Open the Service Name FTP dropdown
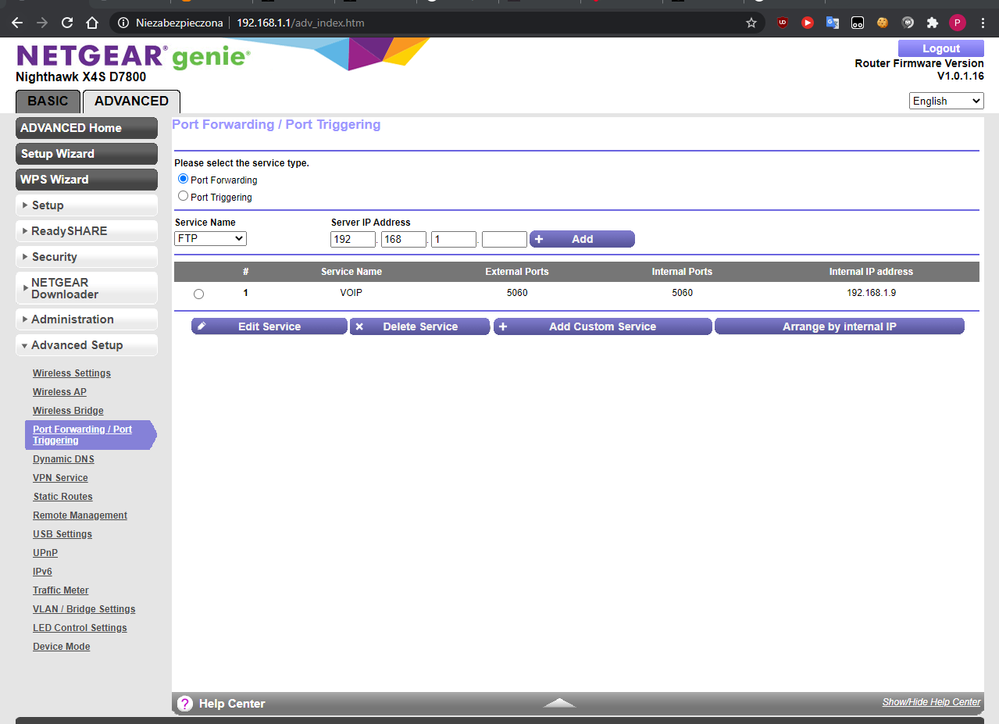This screenshot has width=999, height=724. [x=210, y=239]
